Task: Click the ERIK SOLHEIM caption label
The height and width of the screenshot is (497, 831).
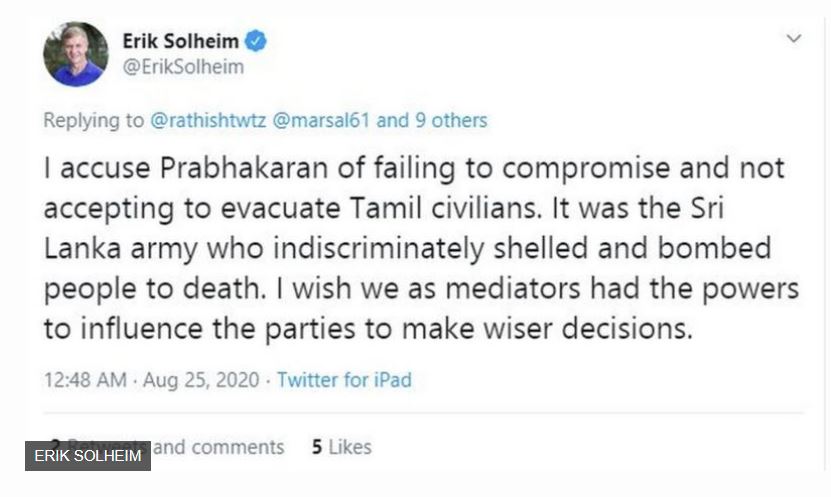Action: click(88, 456)
